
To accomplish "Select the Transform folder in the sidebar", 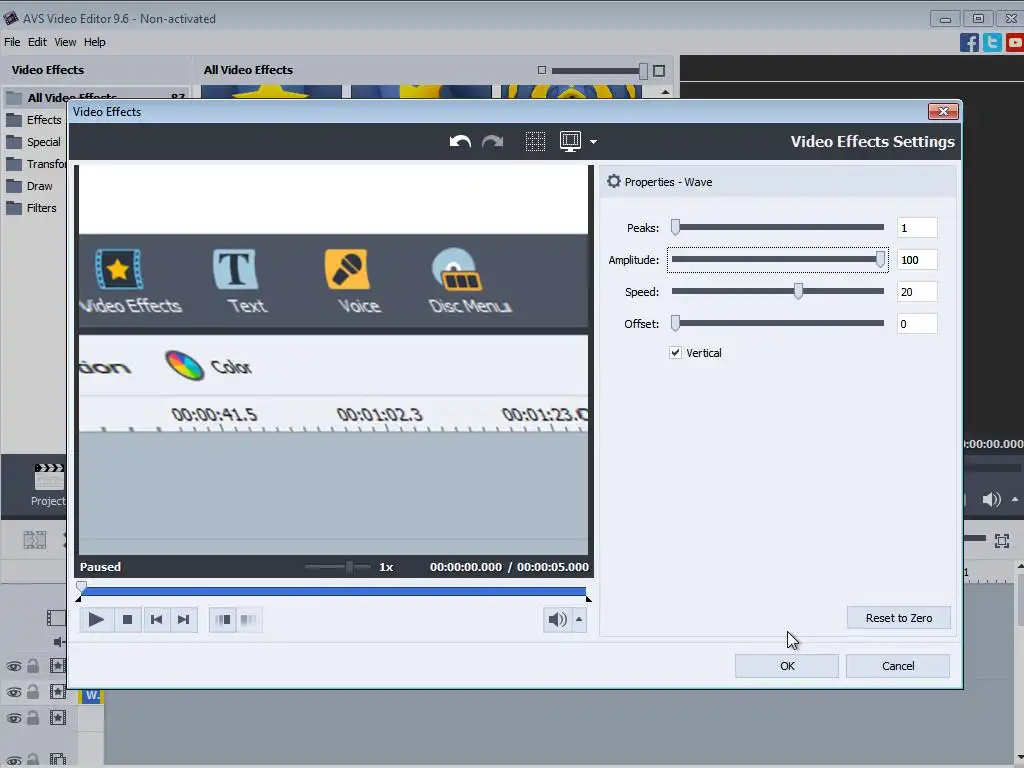I will pyautogui.click(x=35, y=164).
